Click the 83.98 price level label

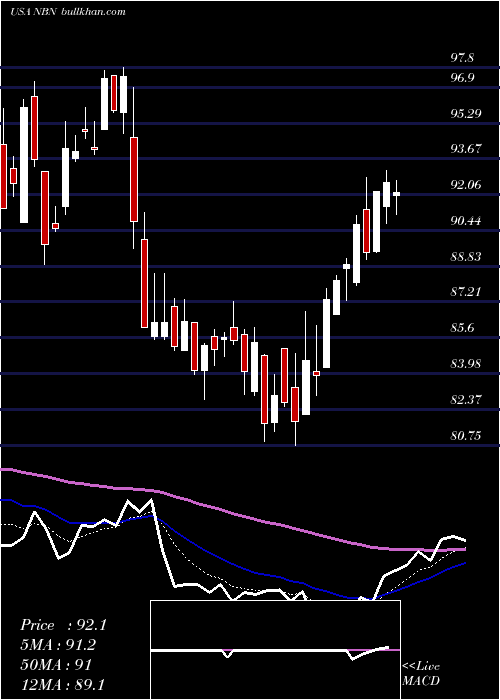tap(465, 364)
